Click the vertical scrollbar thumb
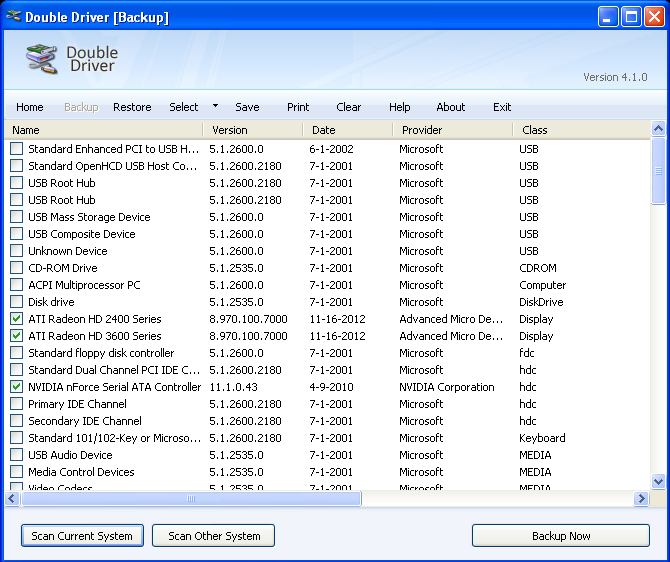This screenshot has height=562, width=670. (x=658, y=171)
